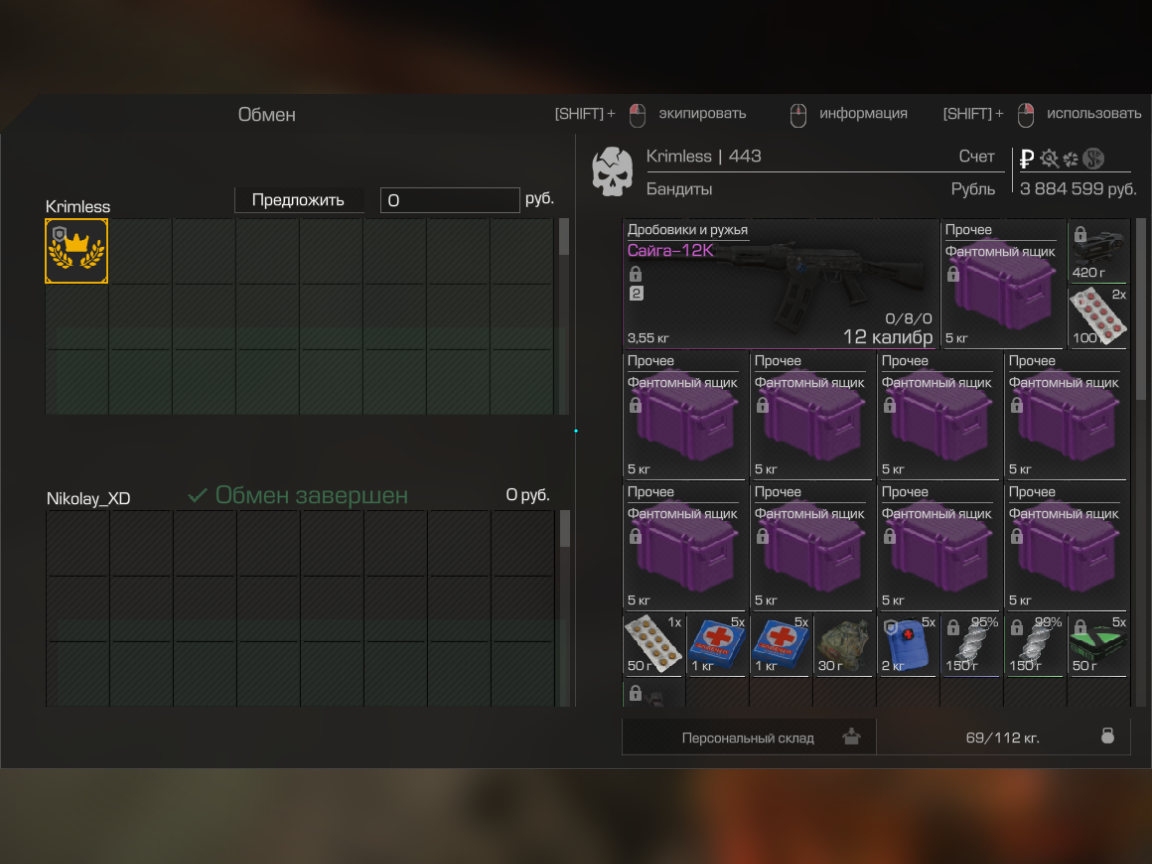Screen dimensions: 1152x864
Task: Pick the Фантомный ящик beside the Сайга-12К
Action: point(1003,284)
